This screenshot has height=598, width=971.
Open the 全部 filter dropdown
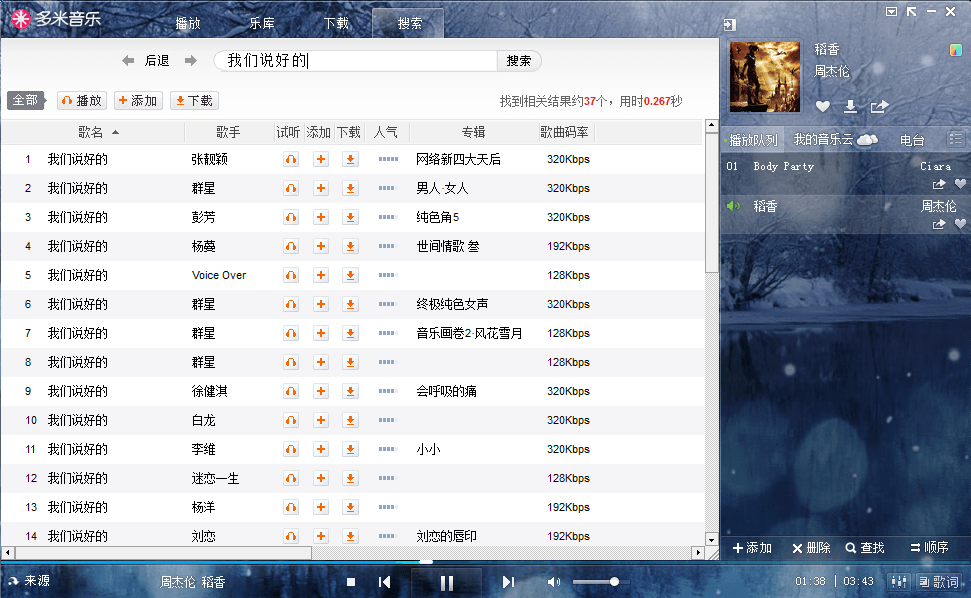pos(26,100)
